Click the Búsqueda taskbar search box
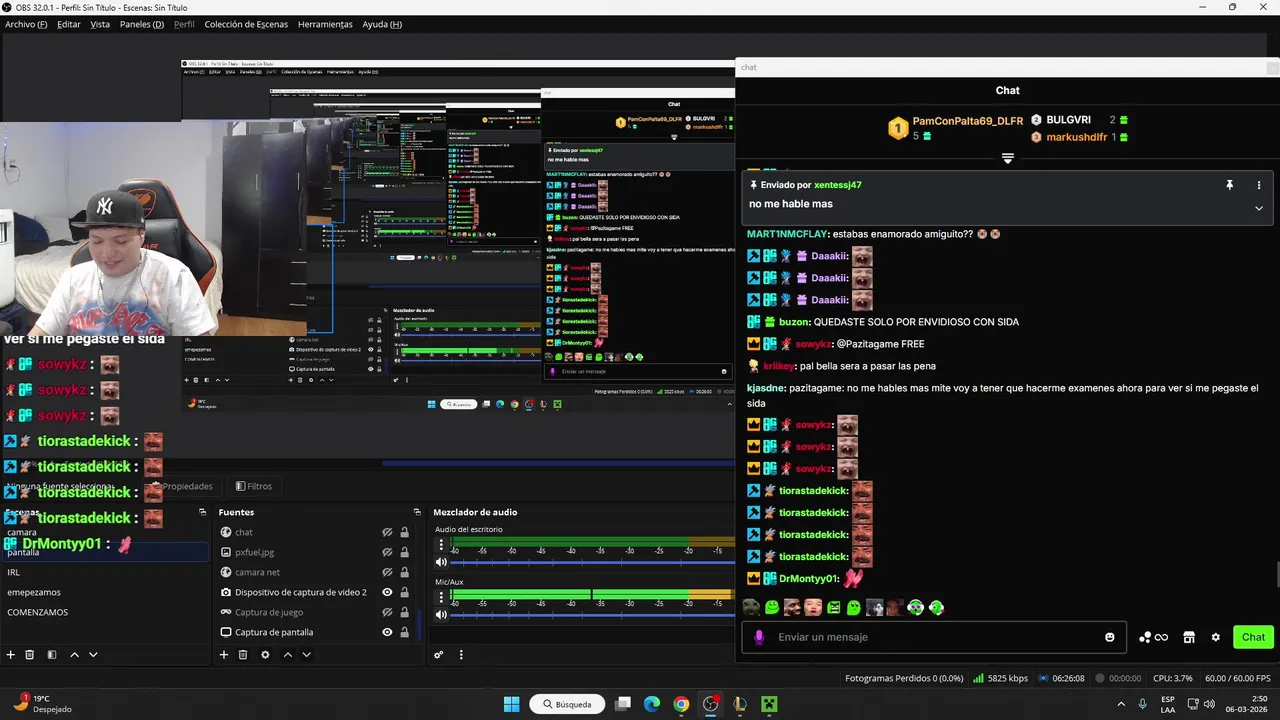This screenshot has height=720, width=1280. pos(567,704)
